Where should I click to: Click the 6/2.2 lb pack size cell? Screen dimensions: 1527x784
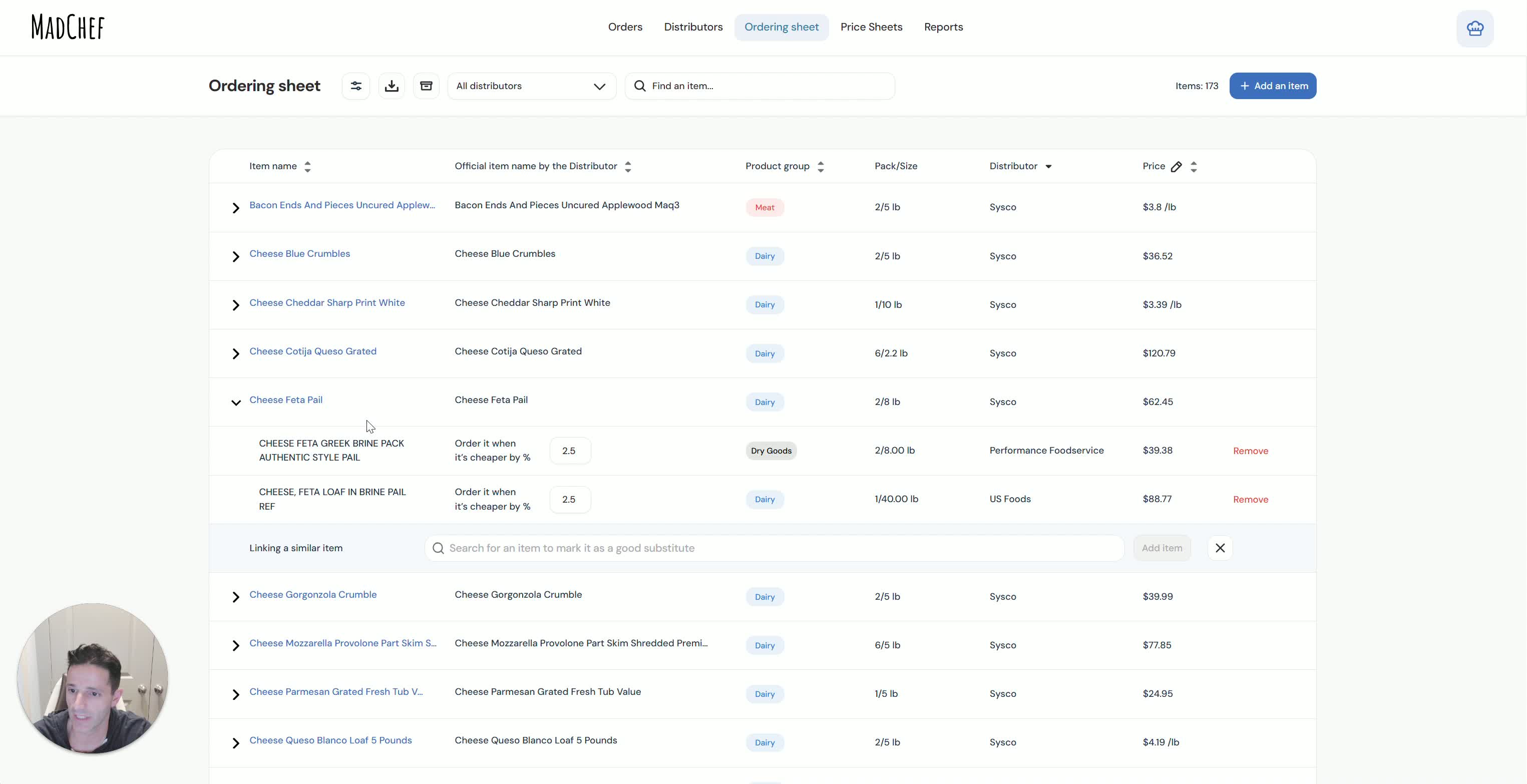[x=890, y=353]
